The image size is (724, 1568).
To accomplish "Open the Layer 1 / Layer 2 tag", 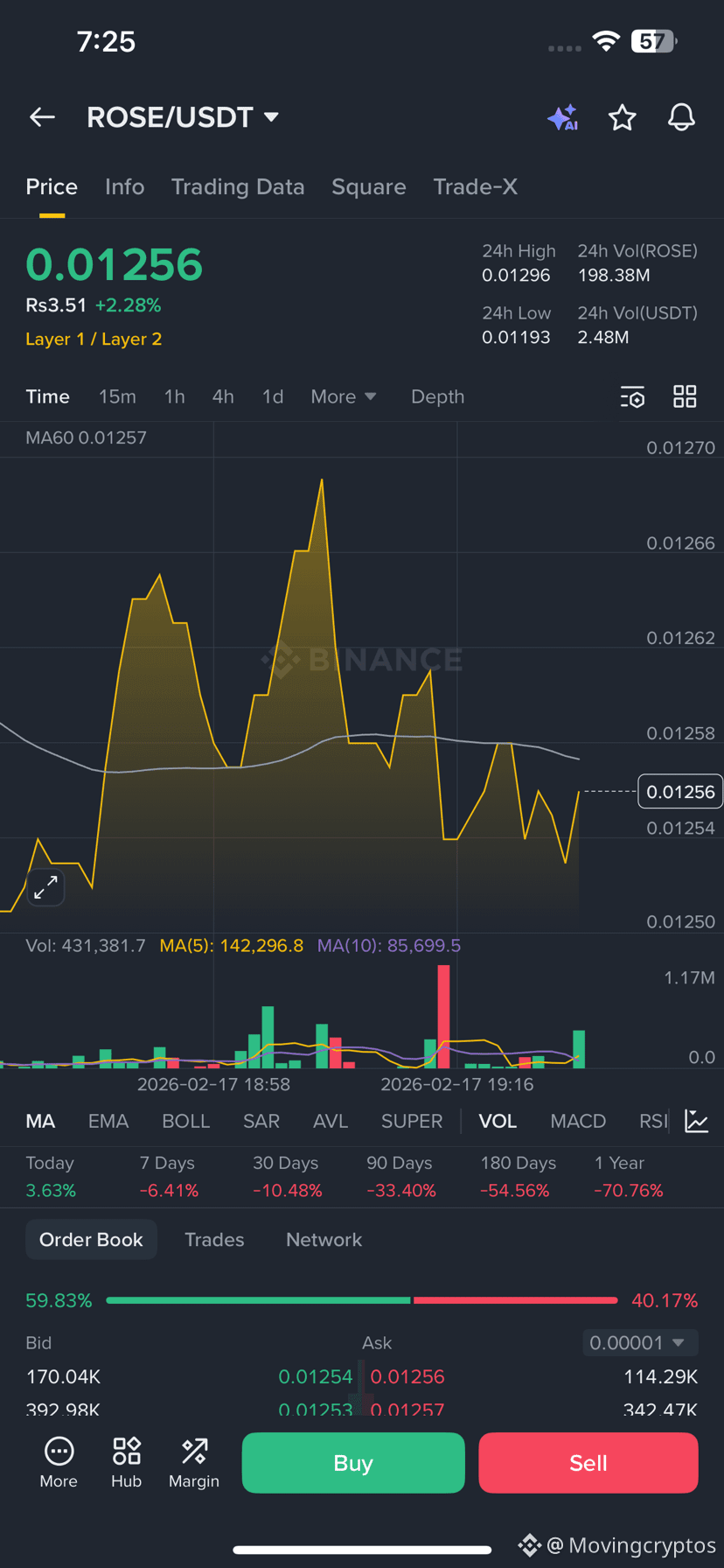I will click(x=94, y=339).
